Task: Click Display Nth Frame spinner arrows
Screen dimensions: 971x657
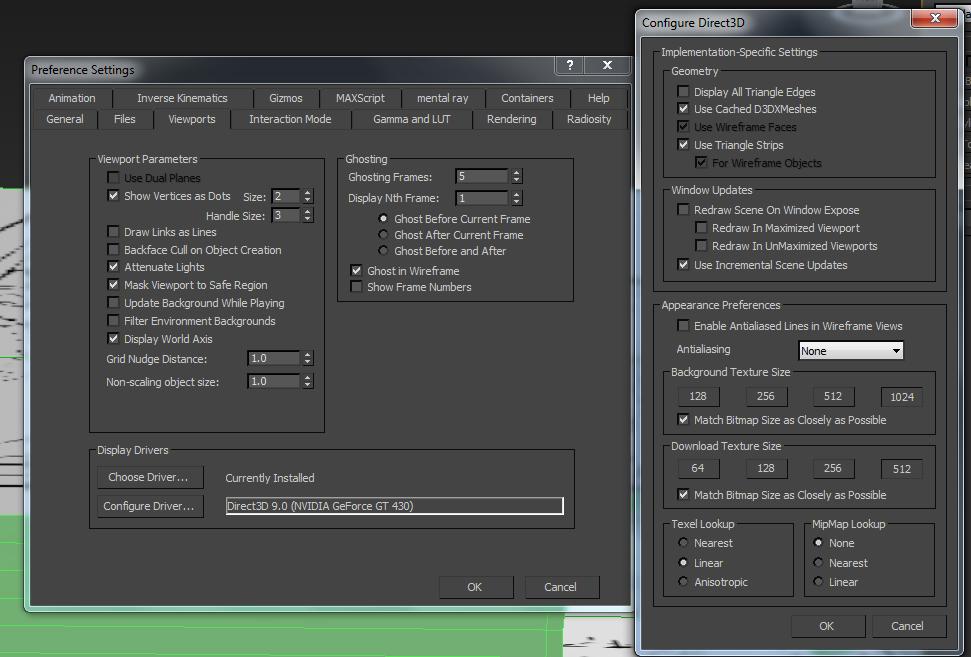Action: (x=516, y=198)
